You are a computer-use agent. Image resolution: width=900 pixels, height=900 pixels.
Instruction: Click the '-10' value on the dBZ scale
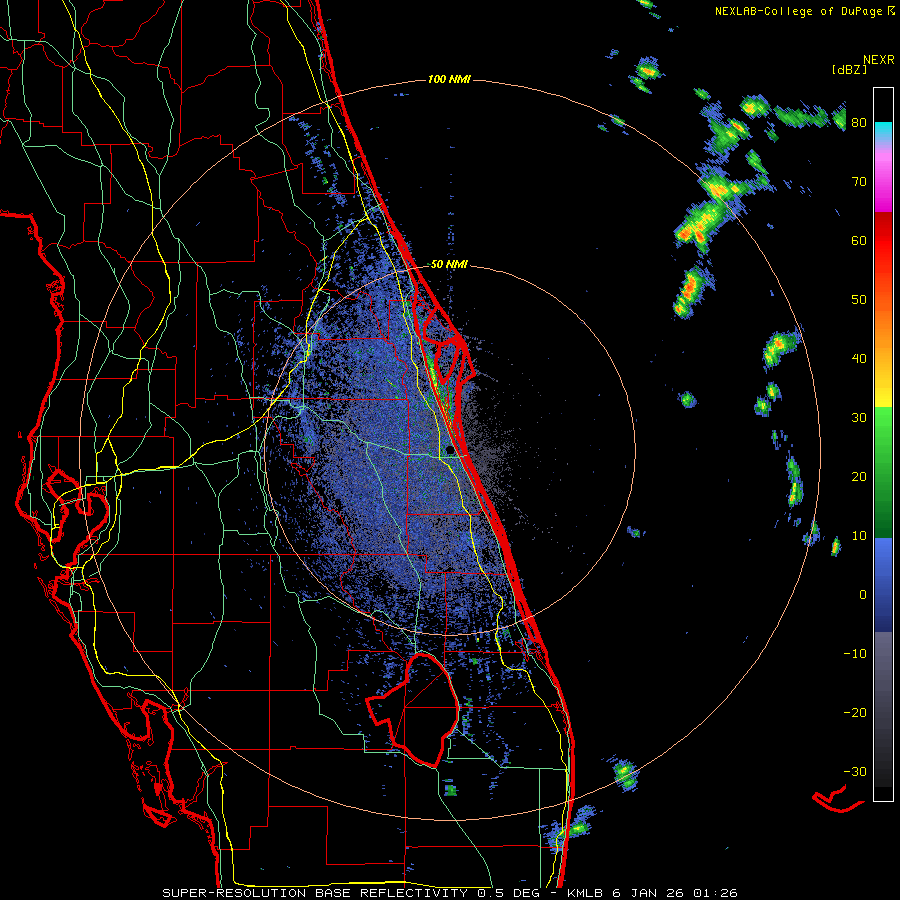click(855, 654)
